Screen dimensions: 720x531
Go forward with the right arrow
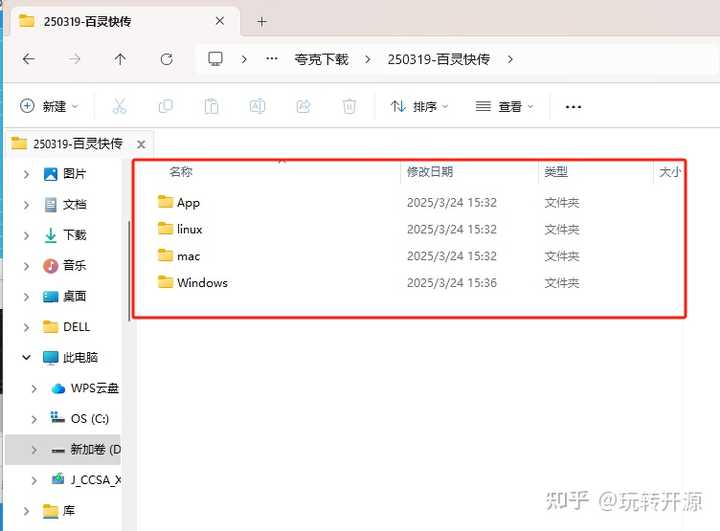coord(74,59)
